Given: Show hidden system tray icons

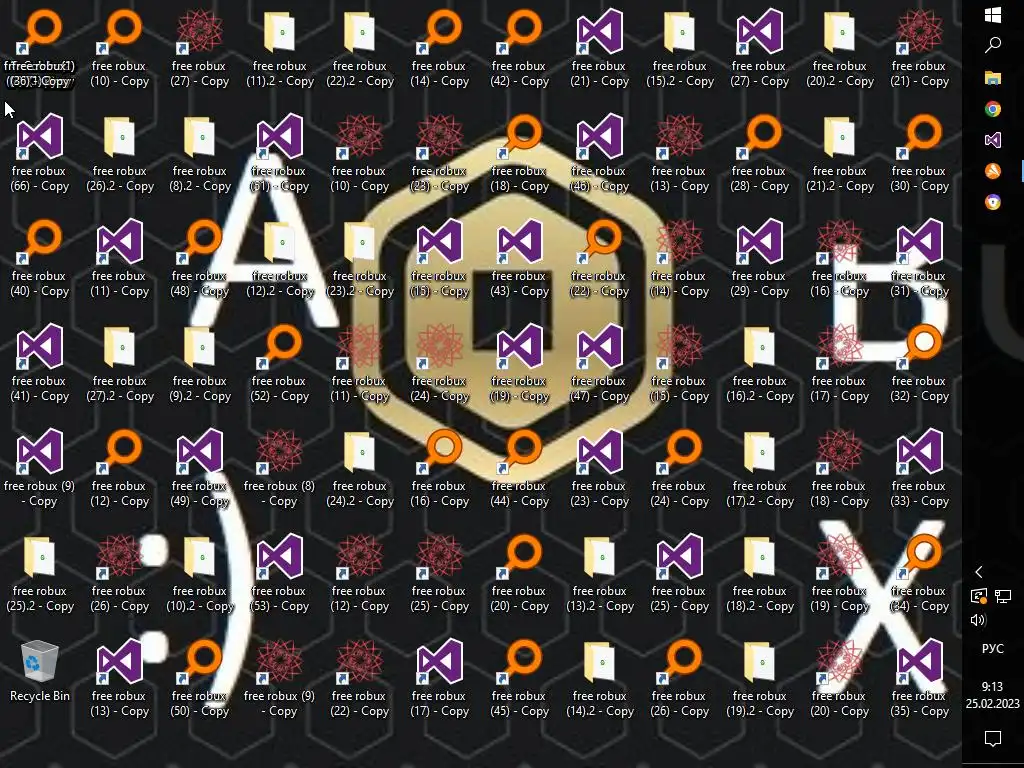Looking at the screenshot, I should point(978,572).
